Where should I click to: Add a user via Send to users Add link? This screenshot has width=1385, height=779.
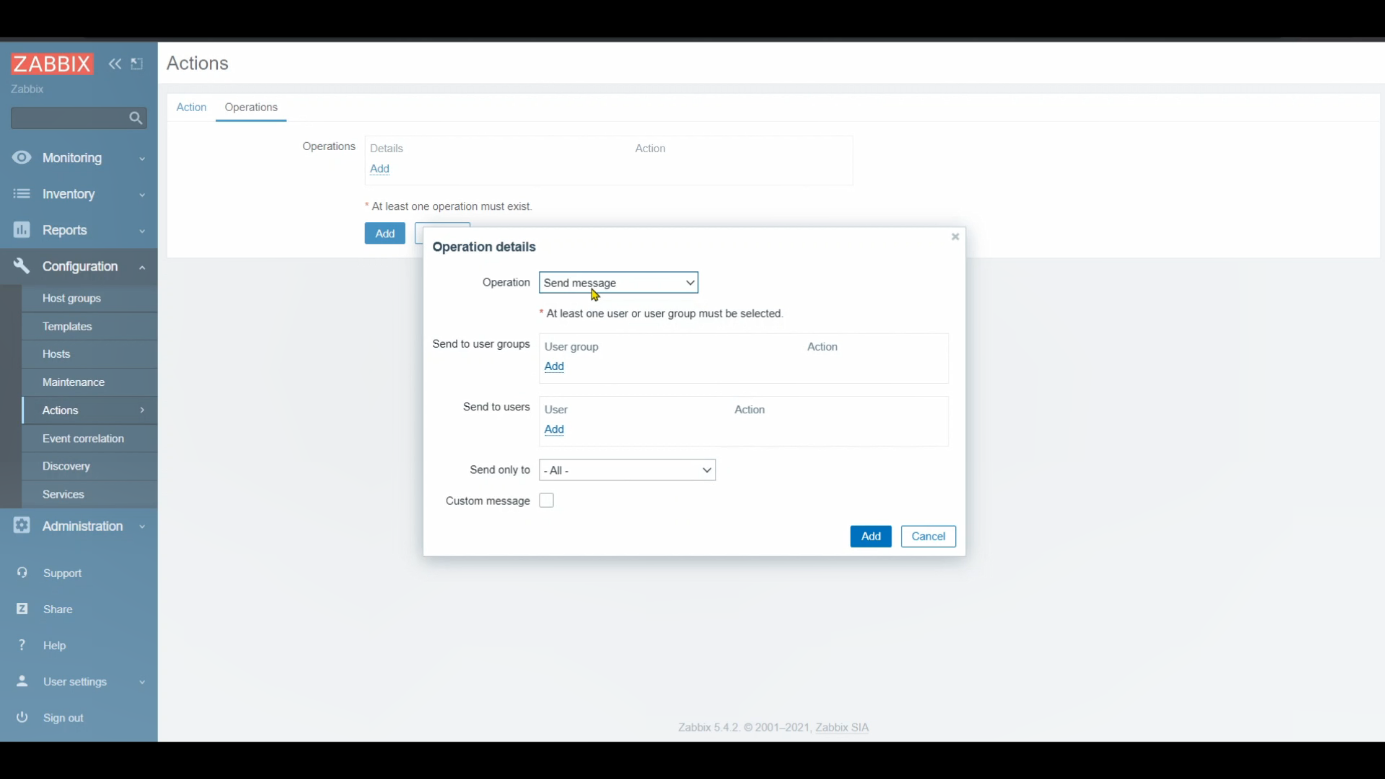pos(554,430)
